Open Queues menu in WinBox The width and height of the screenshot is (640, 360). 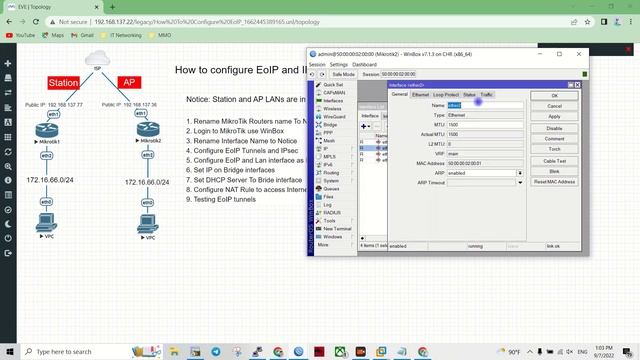point(331,189)
